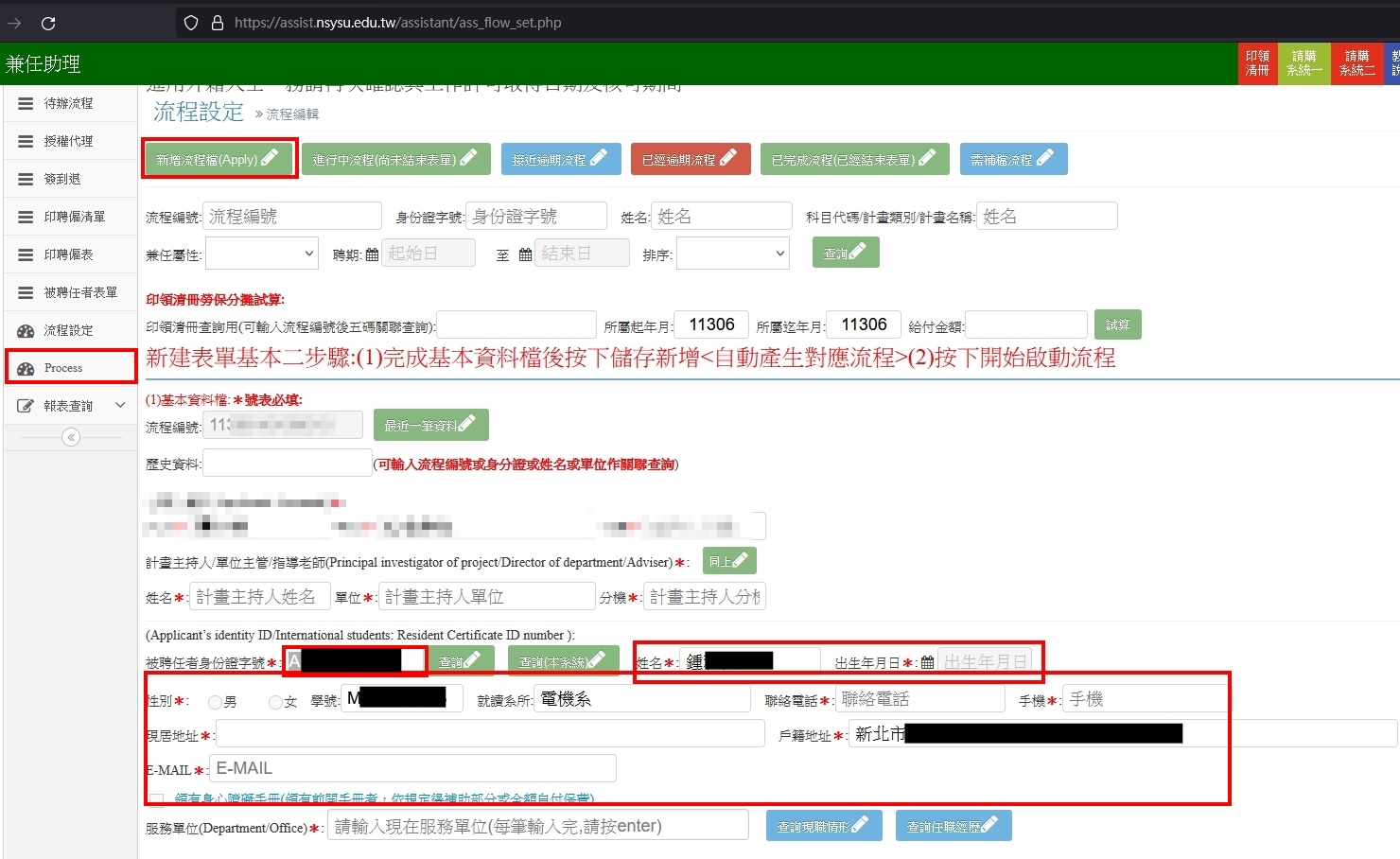Focus the 手機 input field

click(x=1145, y=699)
